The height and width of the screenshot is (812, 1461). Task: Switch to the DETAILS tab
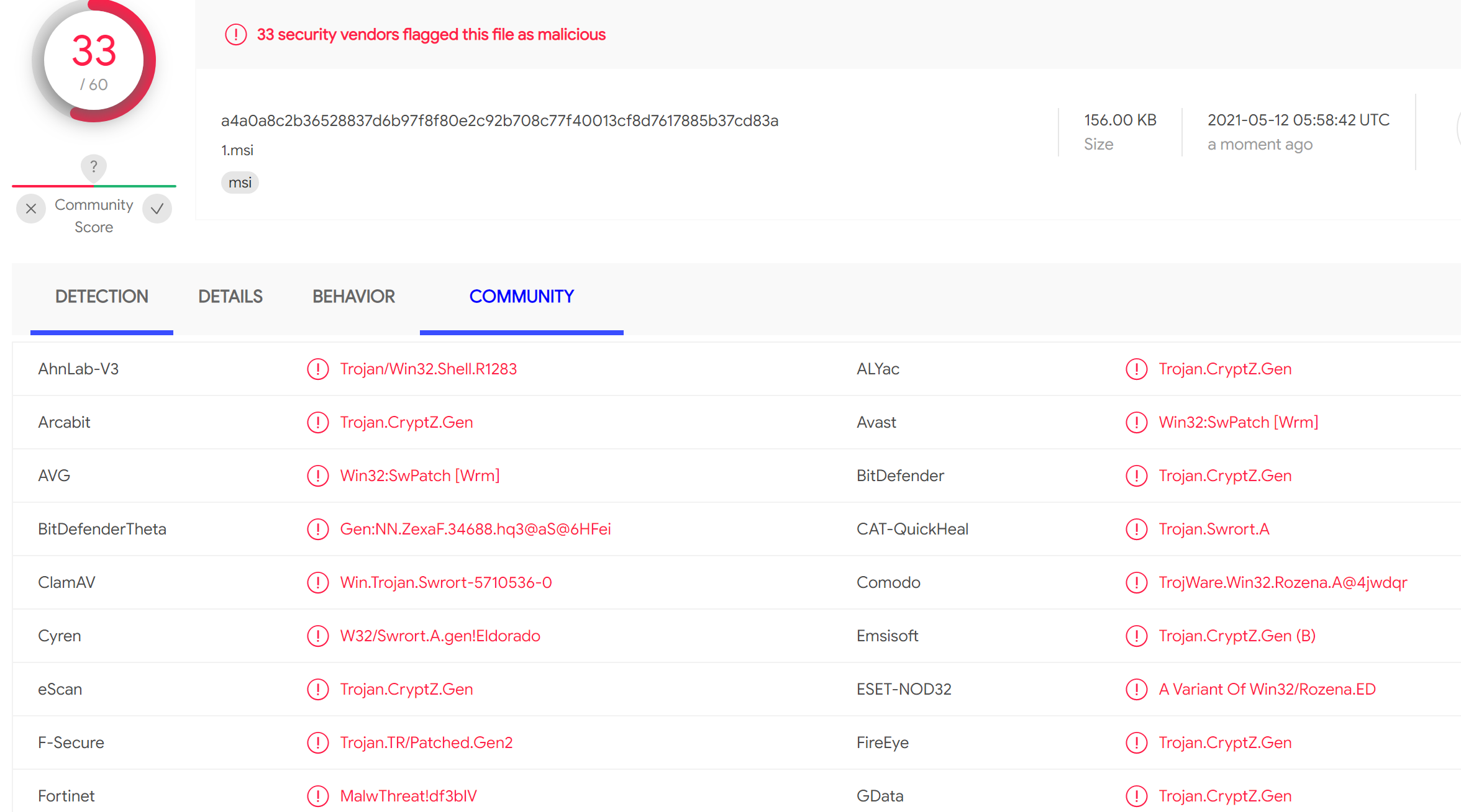click(x=230, y=297)
